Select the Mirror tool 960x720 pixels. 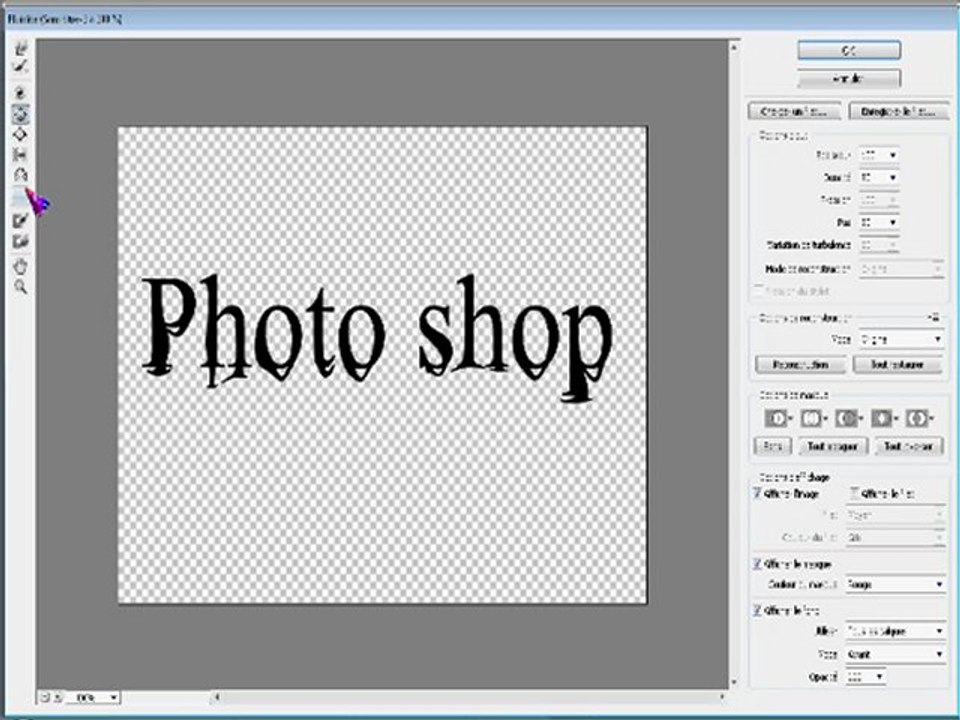(21, 175)
